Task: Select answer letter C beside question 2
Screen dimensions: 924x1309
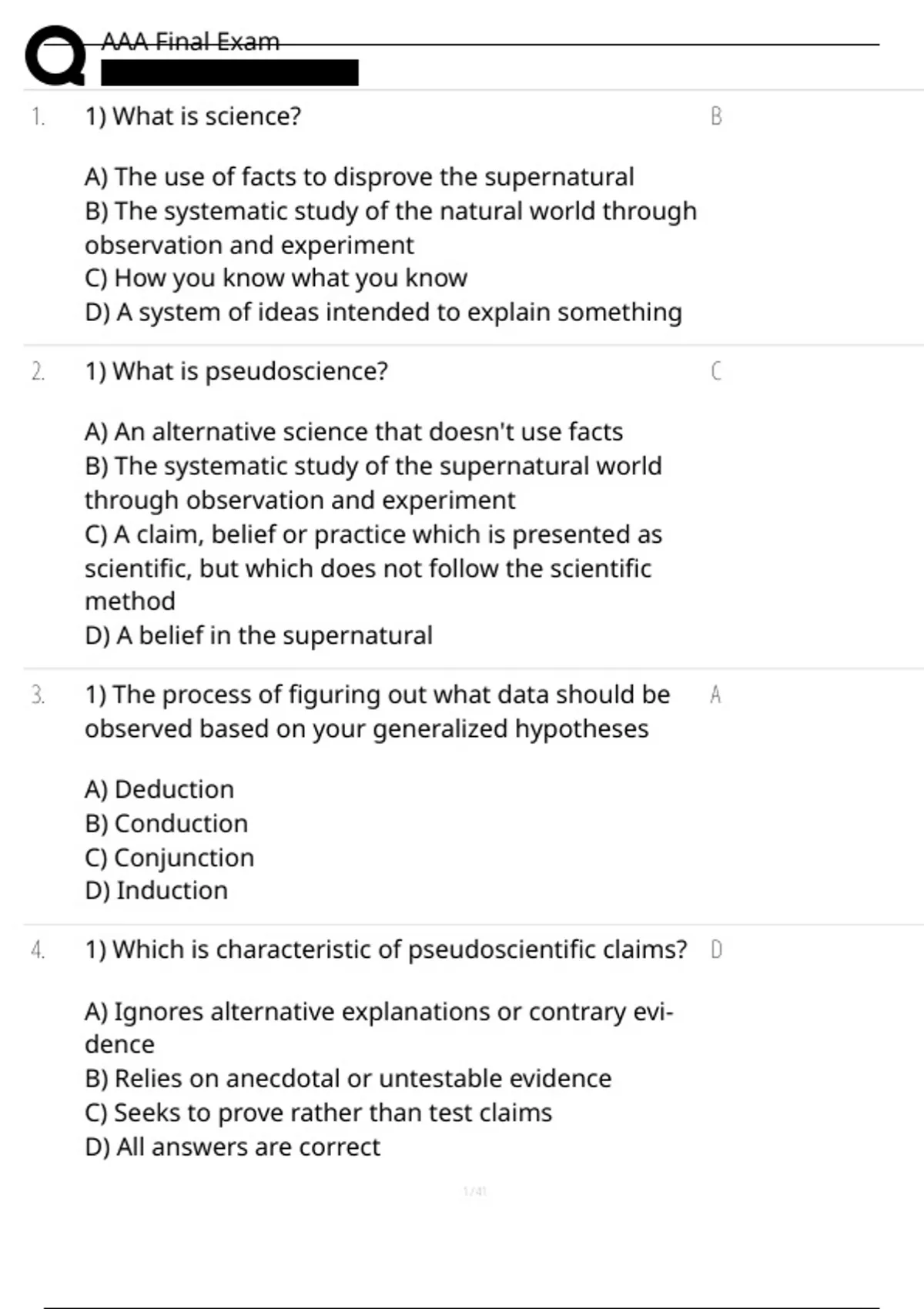Action: pyautogui.click(x=716, y=371)
